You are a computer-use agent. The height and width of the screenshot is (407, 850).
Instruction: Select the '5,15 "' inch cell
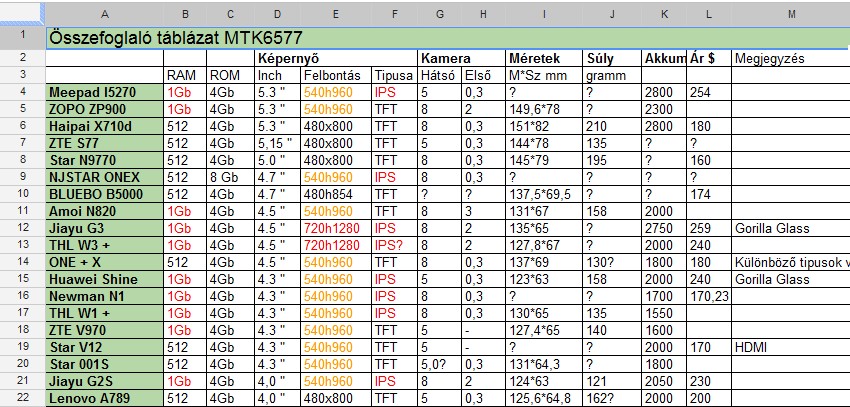(278, 144)
